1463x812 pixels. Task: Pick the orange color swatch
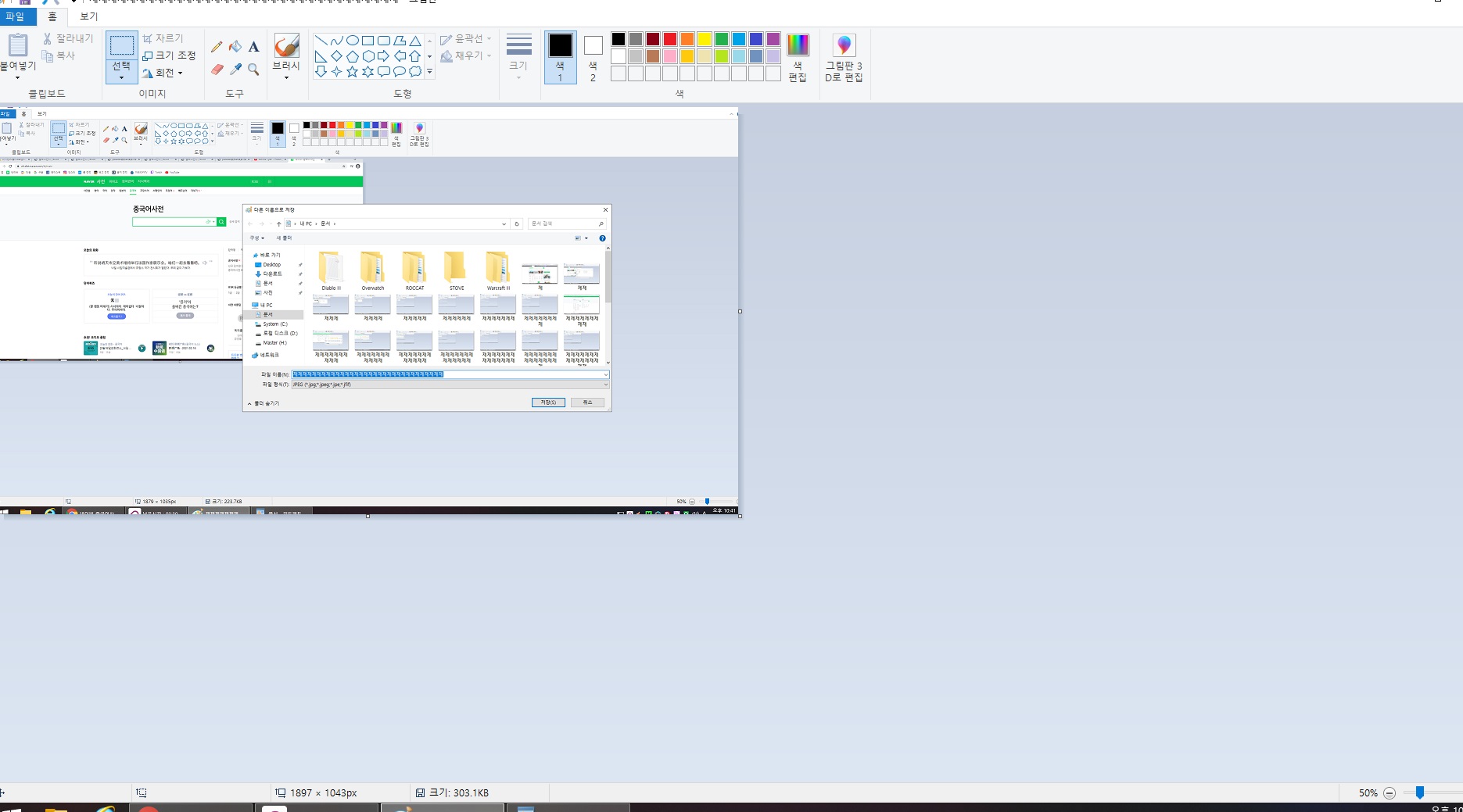687,39
